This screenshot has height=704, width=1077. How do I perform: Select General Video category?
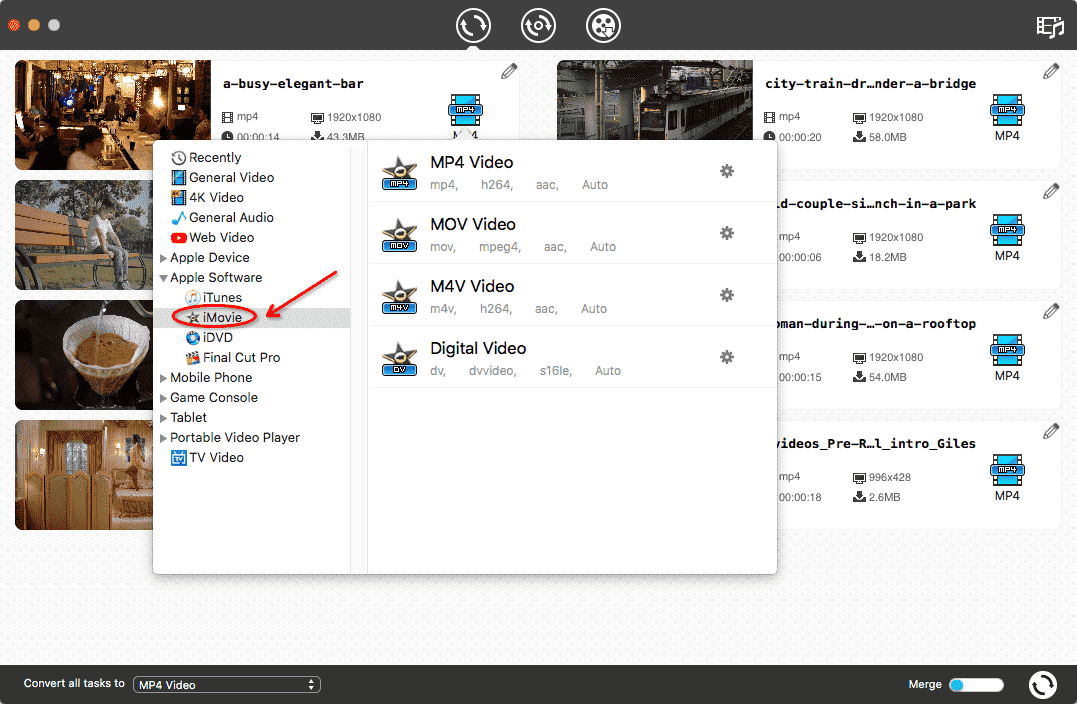pos(223,178)
